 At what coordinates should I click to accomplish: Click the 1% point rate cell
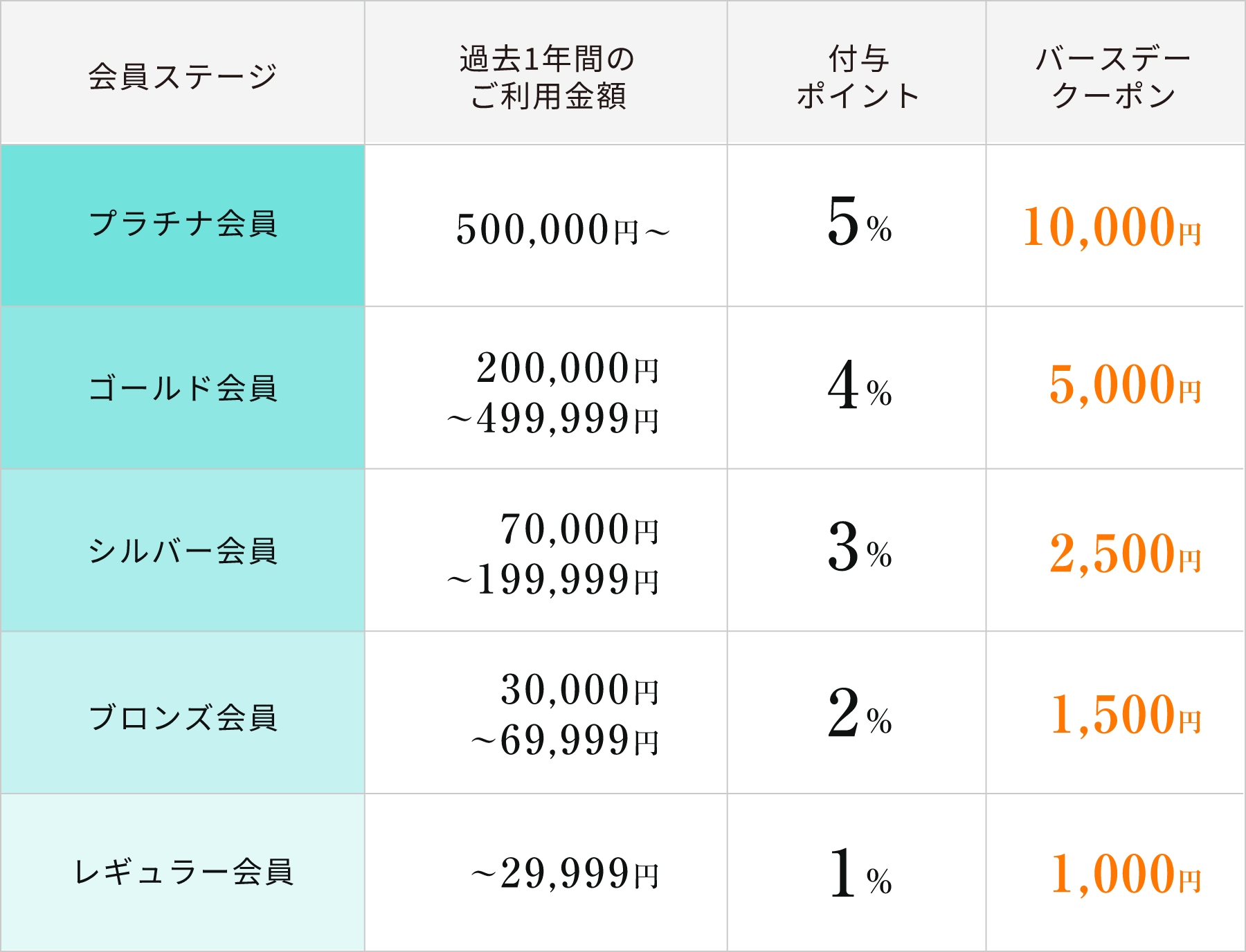coord(858,875)
